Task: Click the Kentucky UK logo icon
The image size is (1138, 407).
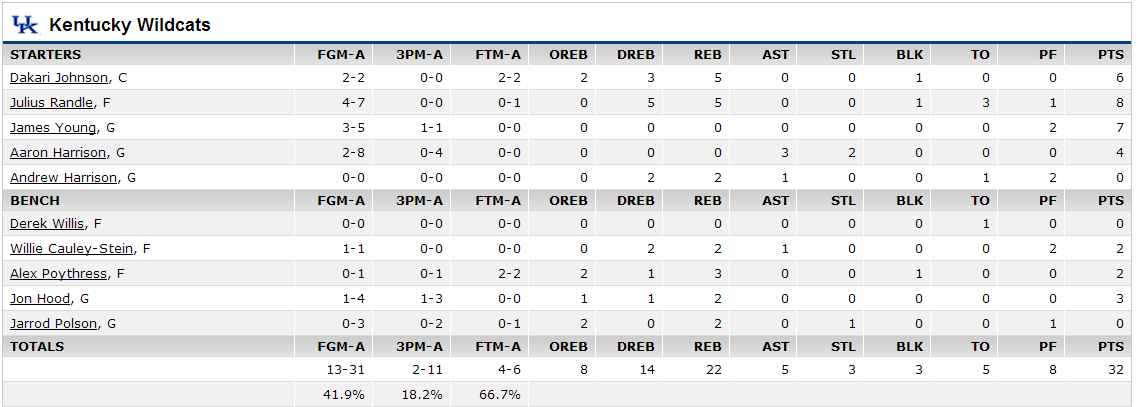Action: (24, 25)
